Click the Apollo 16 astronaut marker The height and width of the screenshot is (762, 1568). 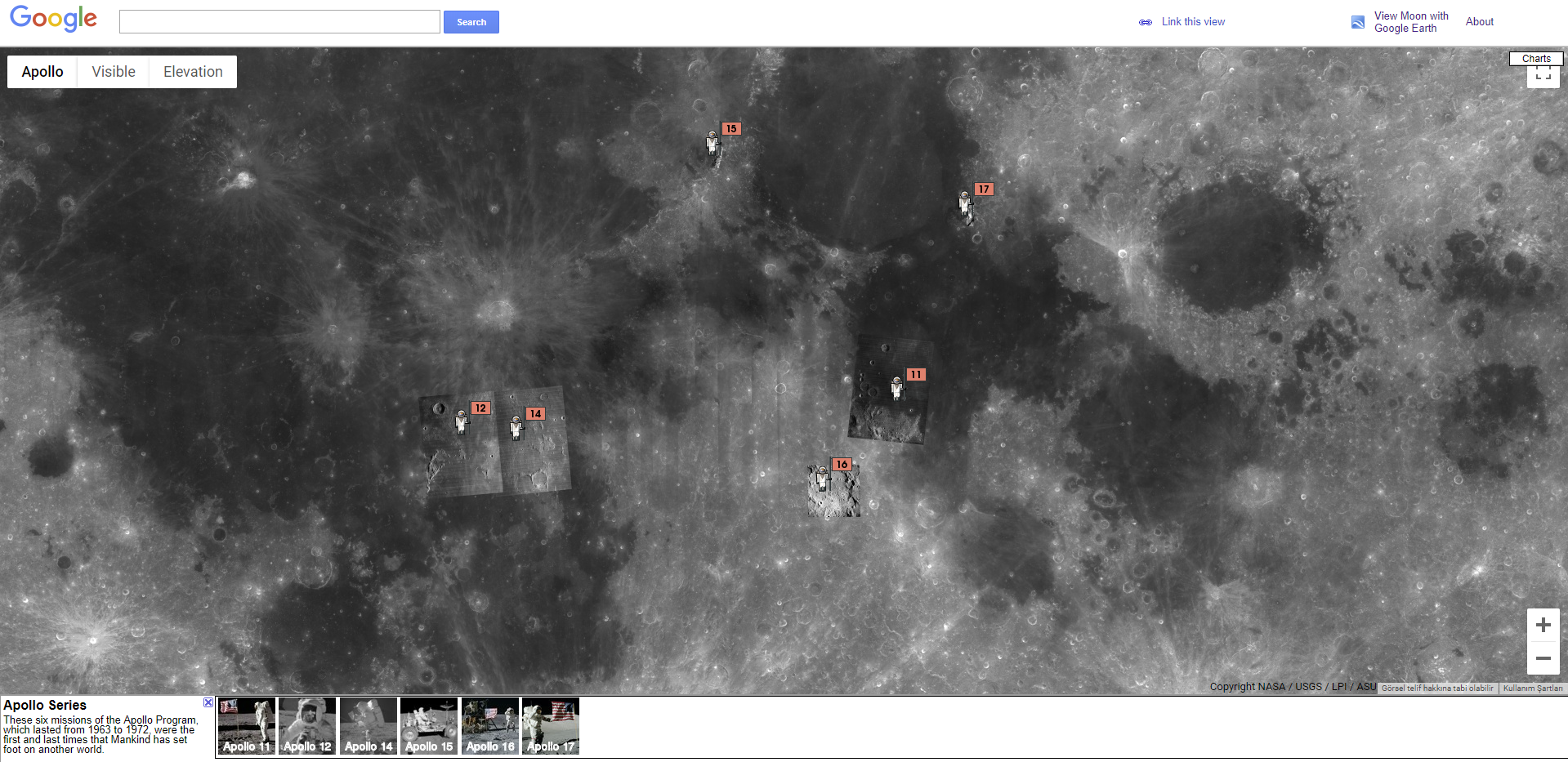(x=823, y=478)
